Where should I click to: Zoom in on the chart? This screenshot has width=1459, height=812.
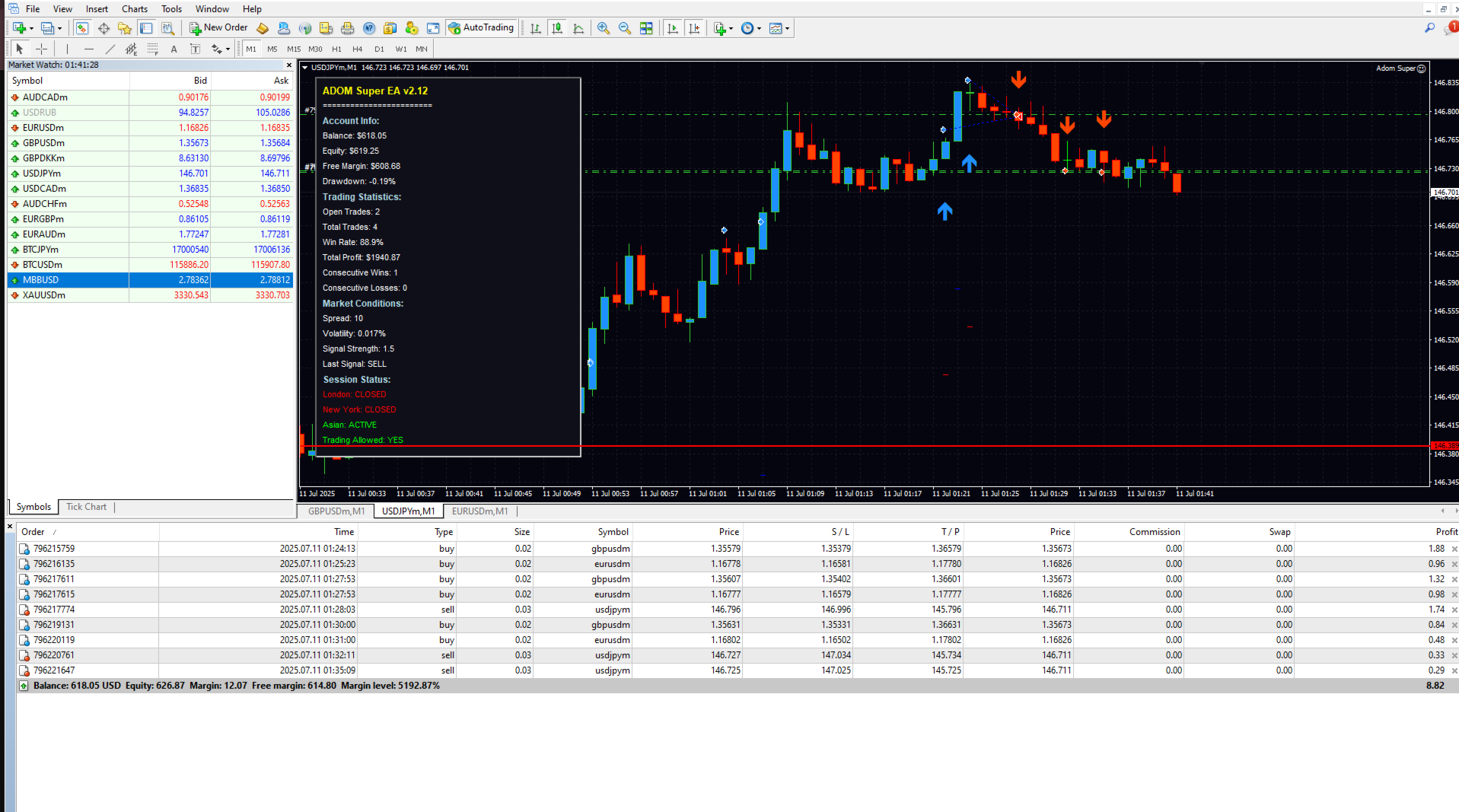604,28
